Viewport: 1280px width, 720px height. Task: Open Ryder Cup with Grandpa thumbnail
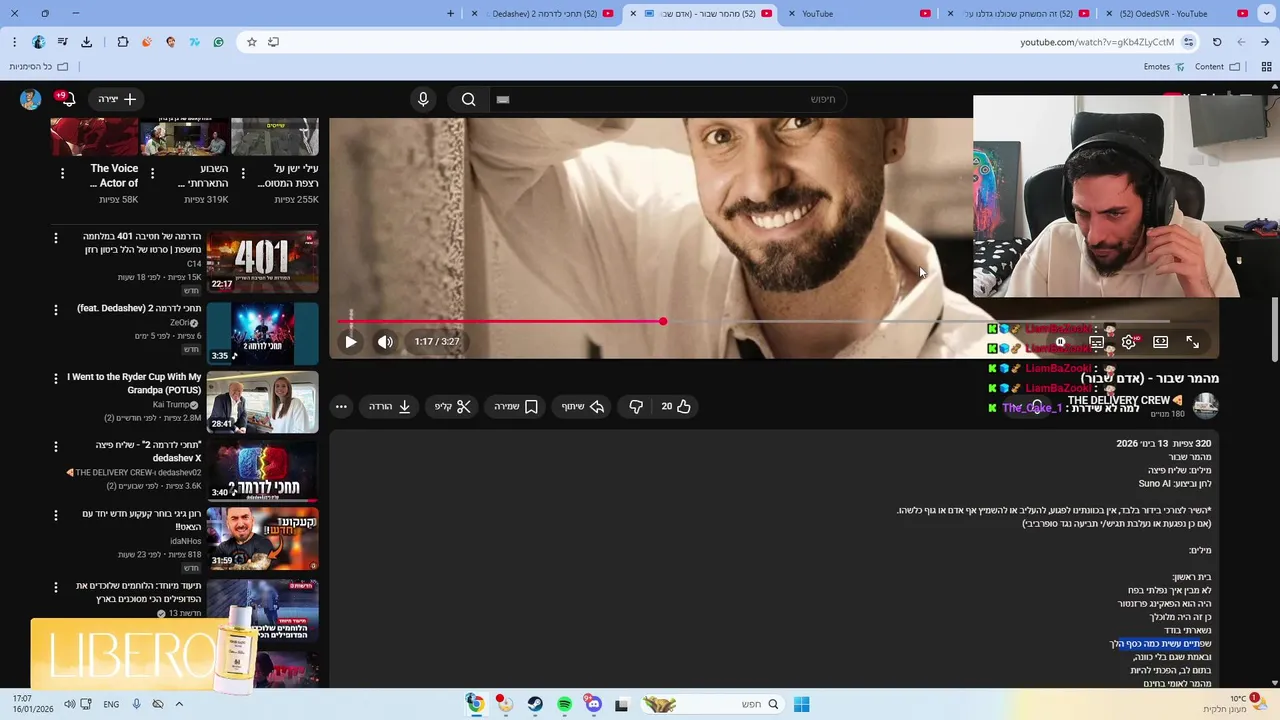[x=263, y=402]
